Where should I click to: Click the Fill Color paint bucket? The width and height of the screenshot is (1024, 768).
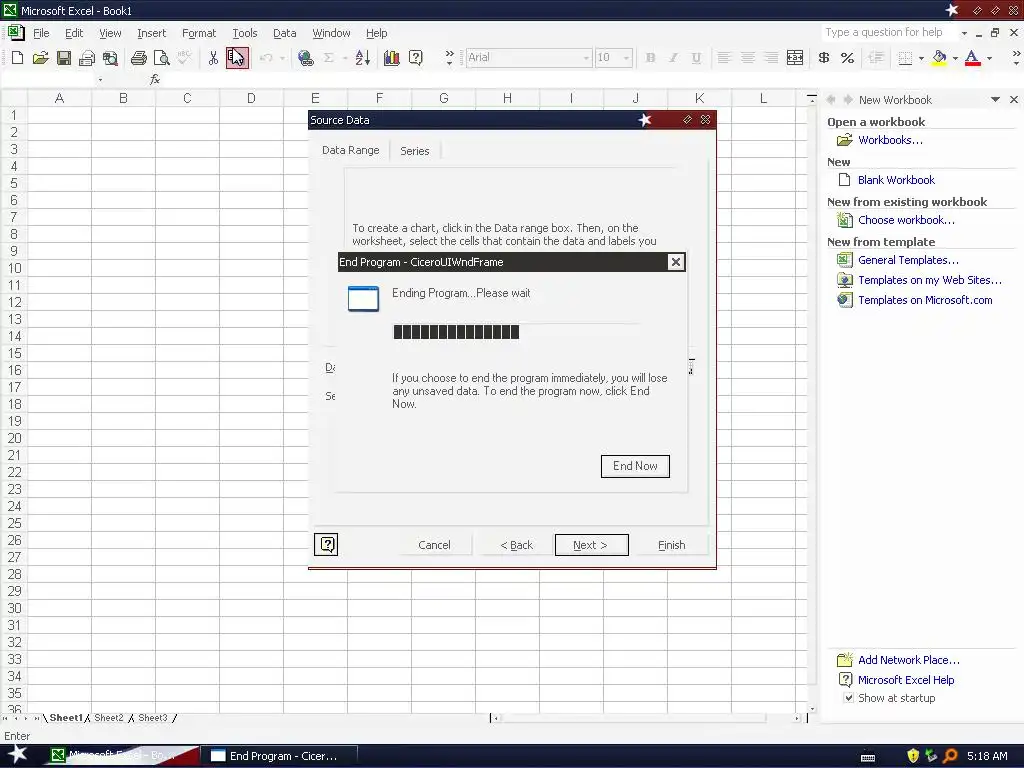tap(939, 57)
